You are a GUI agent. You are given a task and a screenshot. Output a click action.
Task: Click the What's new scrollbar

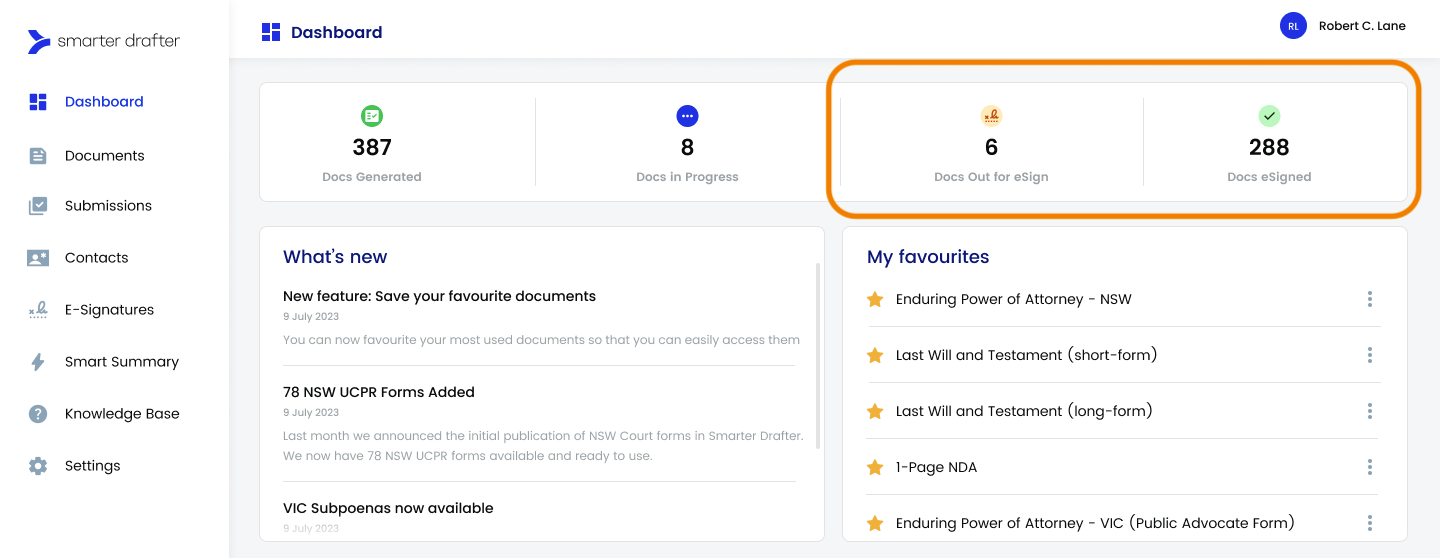(x=818, y=355)
